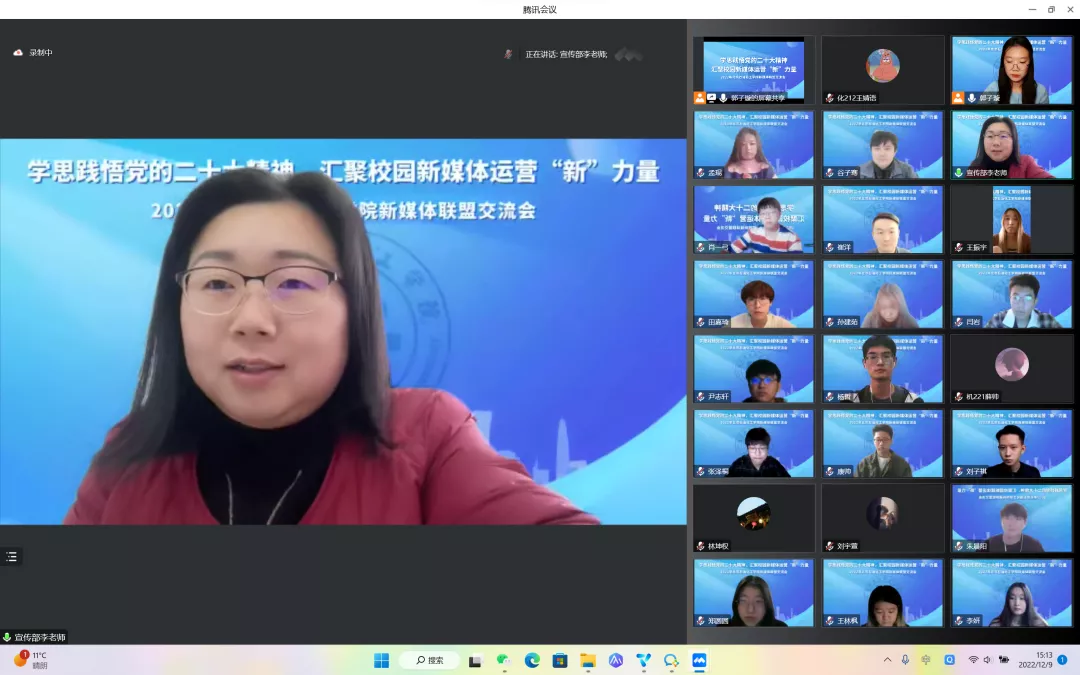Click the taskbar search box

(x=430, y=661)
